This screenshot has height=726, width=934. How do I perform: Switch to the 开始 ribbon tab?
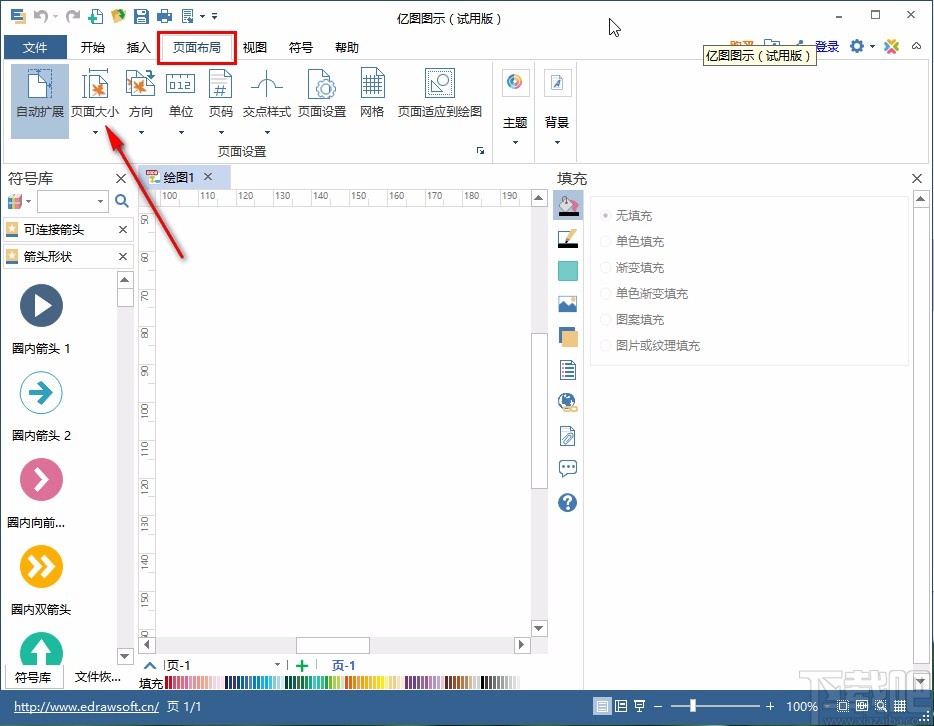(92, 47)
